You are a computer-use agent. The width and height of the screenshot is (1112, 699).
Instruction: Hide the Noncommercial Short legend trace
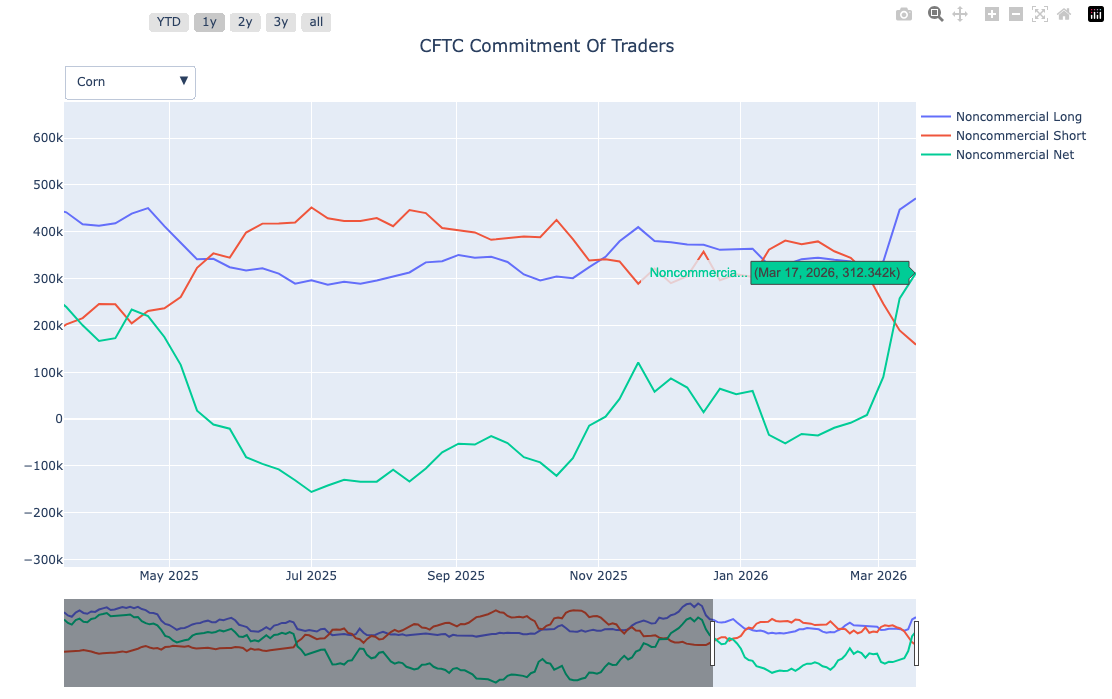click(x=1020, y=136)
